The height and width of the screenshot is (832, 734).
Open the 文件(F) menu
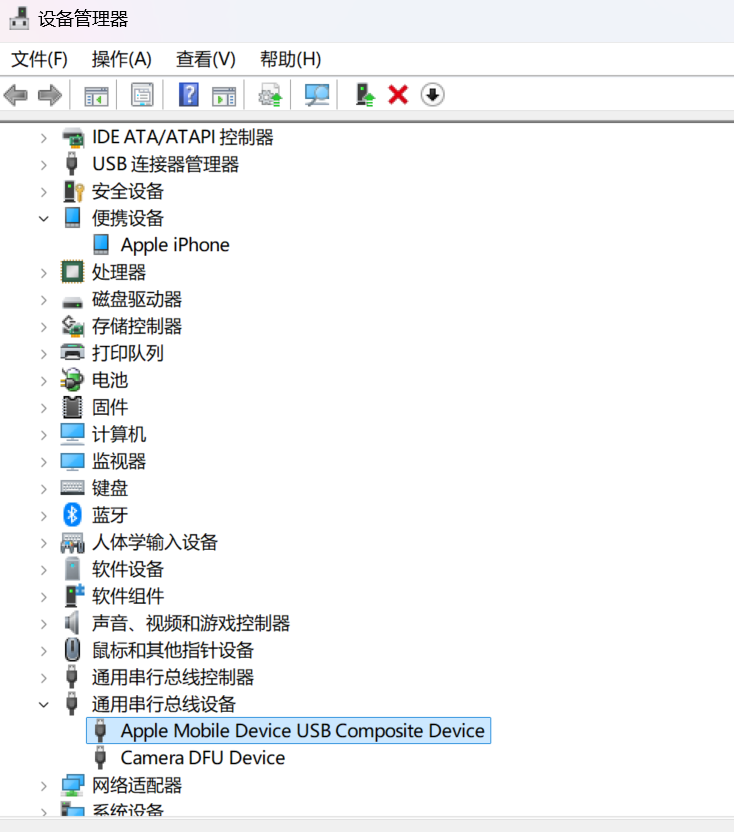pos(39,59)
